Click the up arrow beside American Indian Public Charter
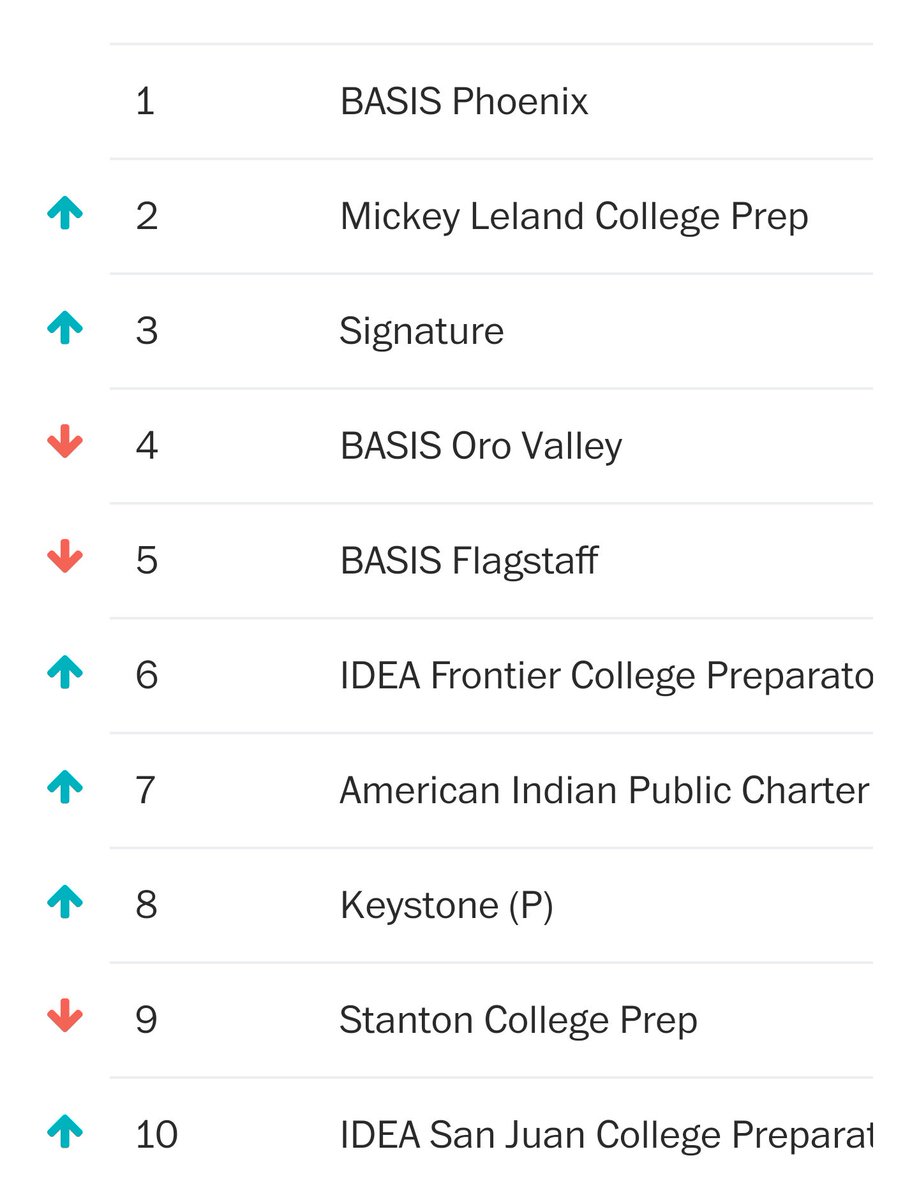919x1200 pixels. (65, 788)
